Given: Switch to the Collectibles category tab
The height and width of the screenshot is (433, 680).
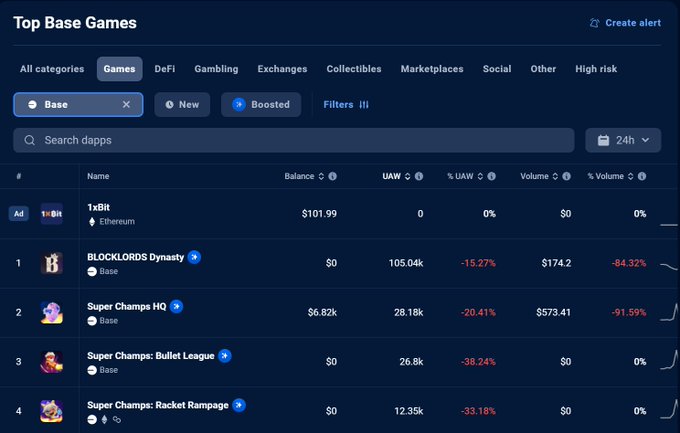Looking at the screenshot, I should (x=354, y=69).
